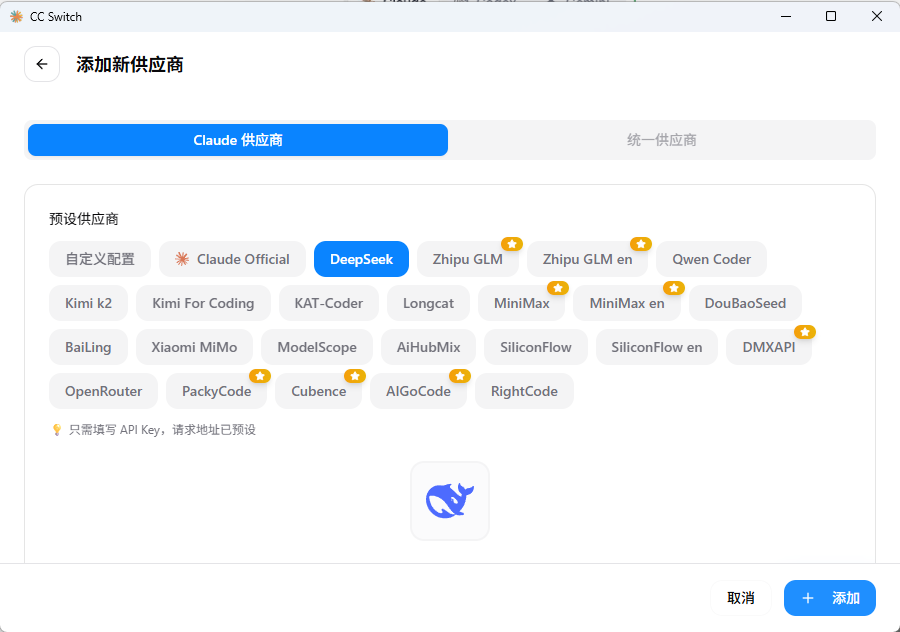Click the CC Switch app icon in title bar
Screen dimensions: 900x632
coord(16,16)
